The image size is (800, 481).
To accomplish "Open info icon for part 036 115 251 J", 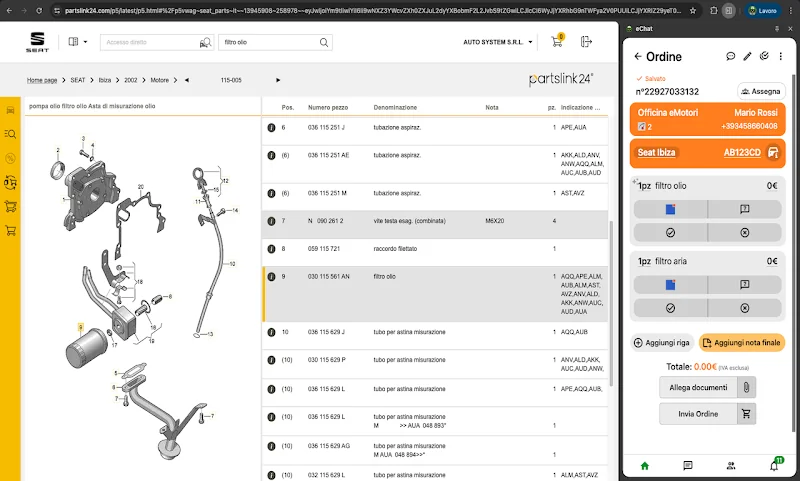I will 271,128.
